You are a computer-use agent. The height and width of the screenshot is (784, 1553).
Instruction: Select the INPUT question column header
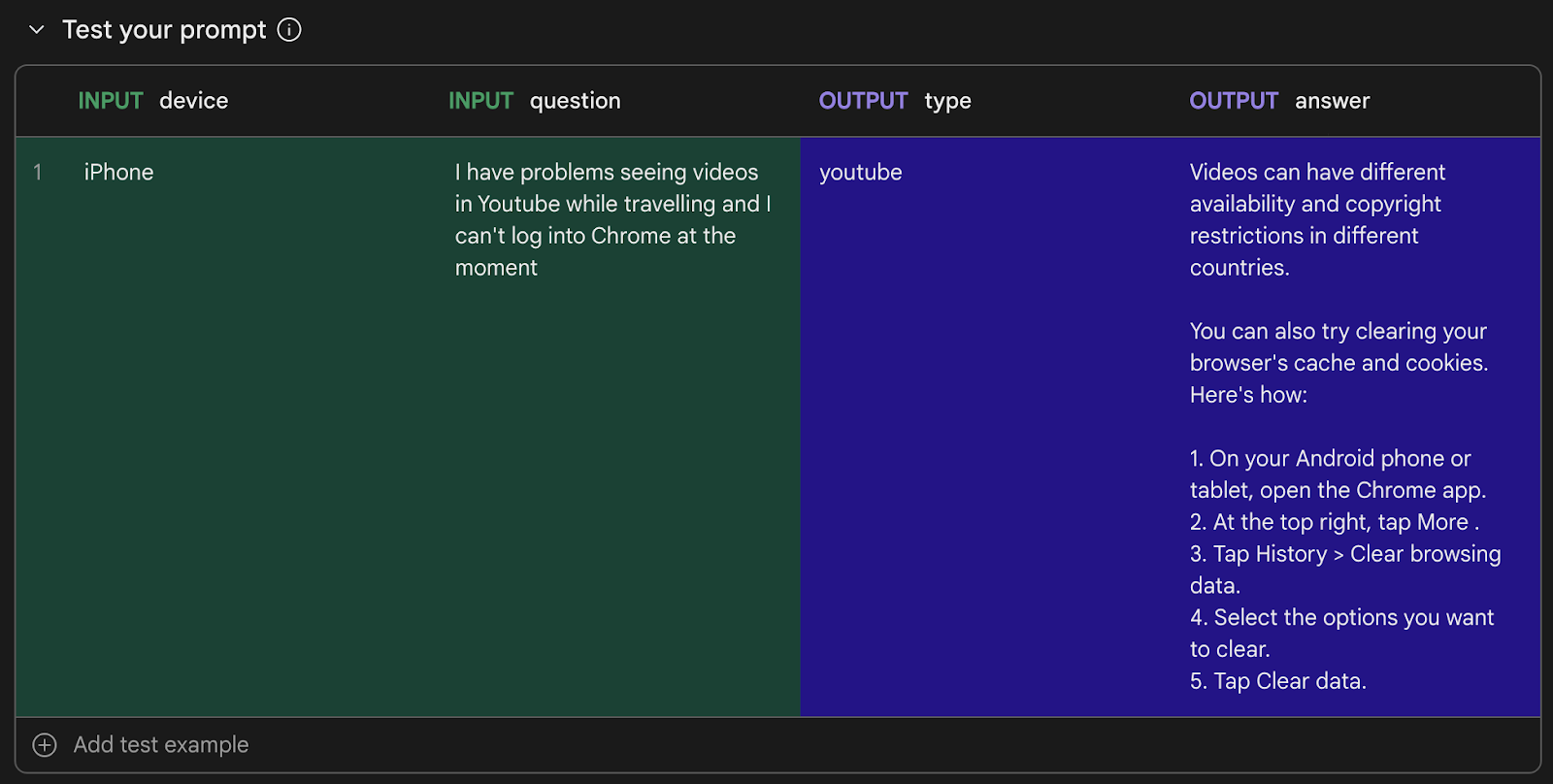click(534, 101)
